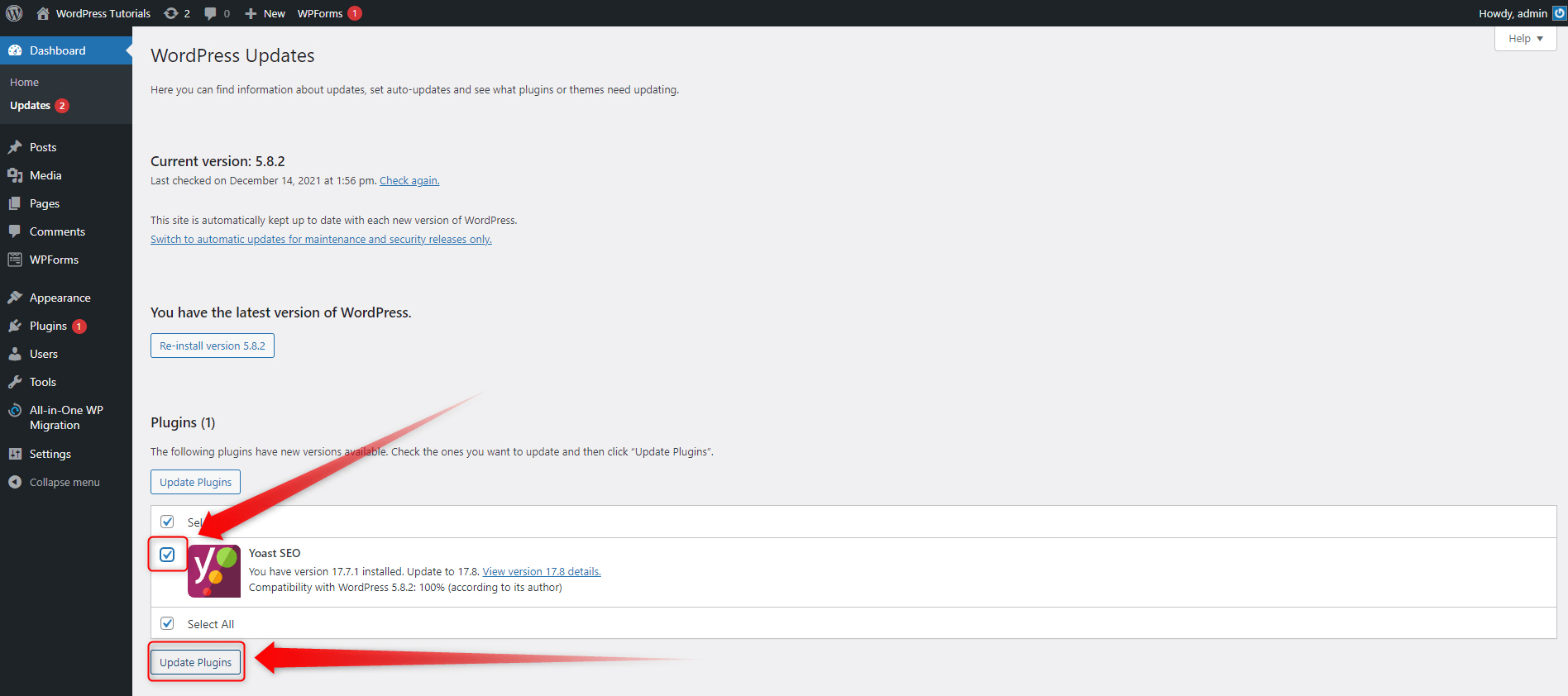The width and height of the screenshot is (1568, 696).
Task: Click the Appearance paintbrush icon
Action: 15,298
